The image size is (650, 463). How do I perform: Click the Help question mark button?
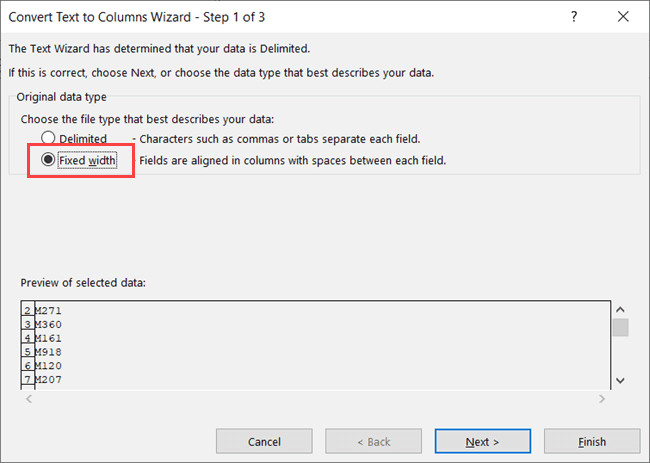[573, 18]
